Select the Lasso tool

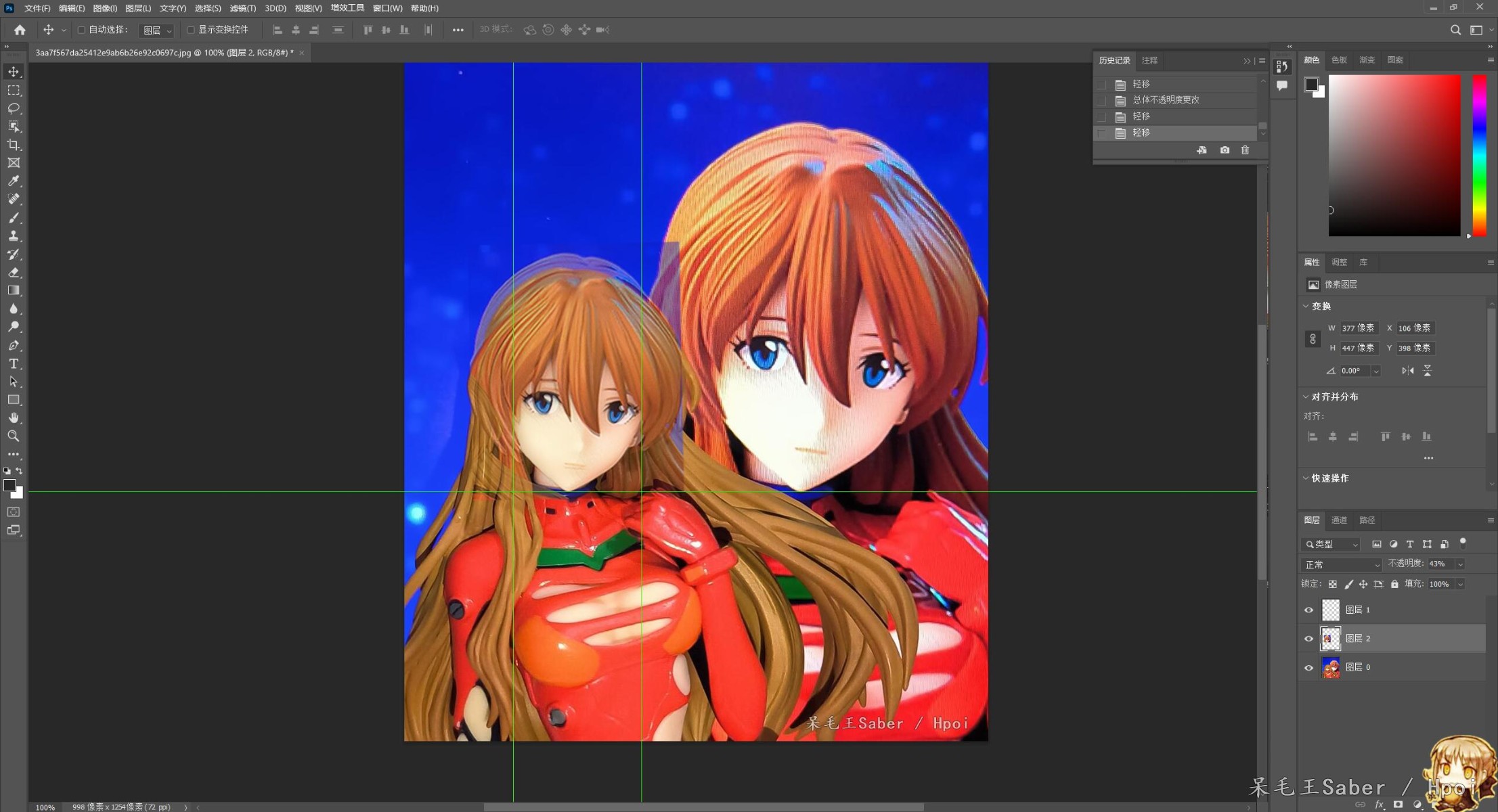pyautogui.click(x=14, y=108)
